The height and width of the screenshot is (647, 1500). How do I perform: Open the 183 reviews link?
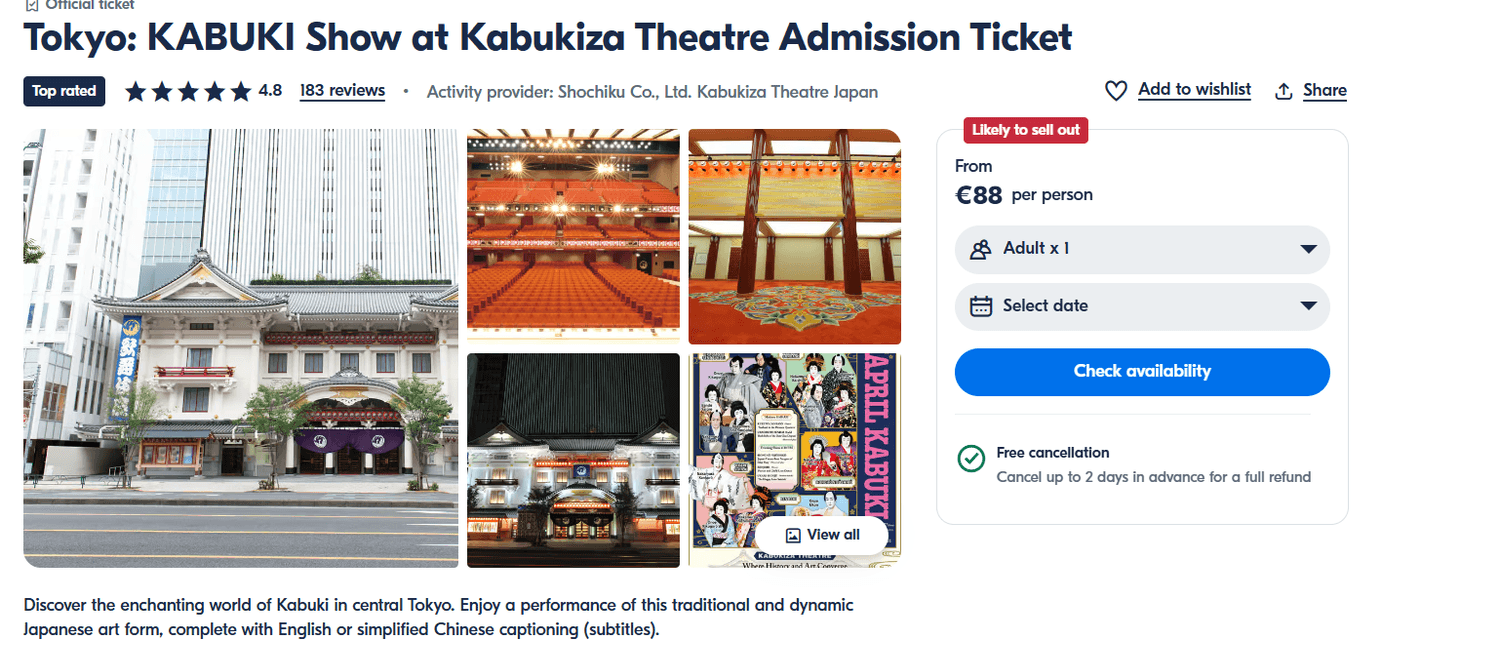pyautogui.click(x=342, y=91)
